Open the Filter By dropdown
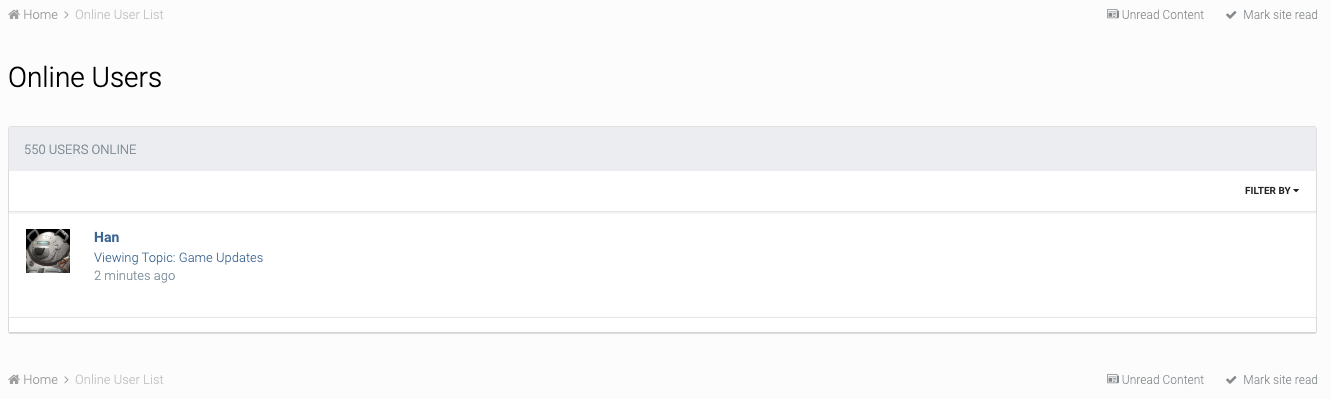Viewport: 1331px width, 399px height. click(x=1271, y=190)
